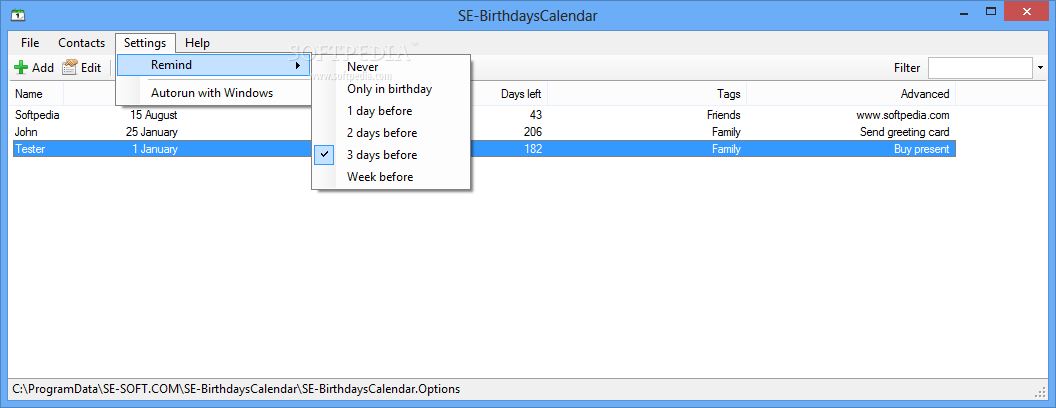
Task: Open the Help menu
Action: (197, 43)
